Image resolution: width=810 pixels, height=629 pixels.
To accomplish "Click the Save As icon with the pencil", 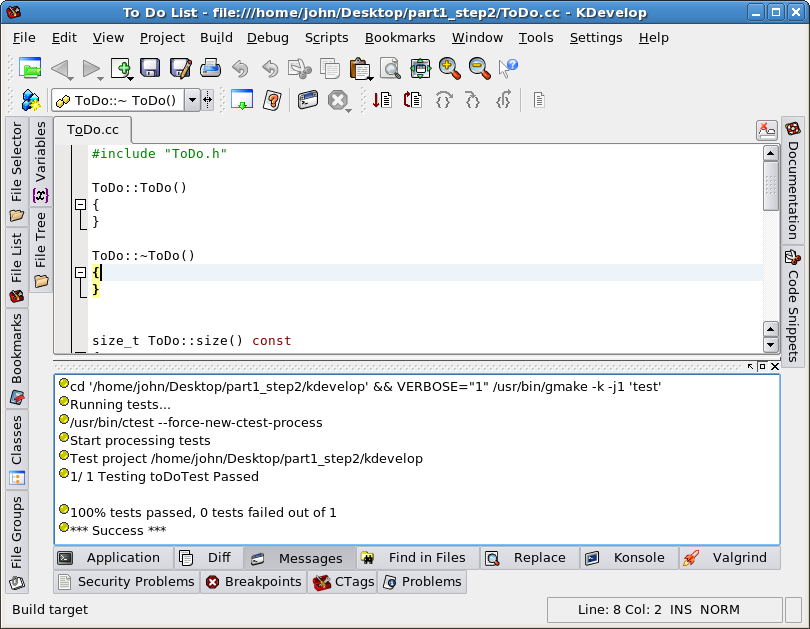I will point(180,68).
